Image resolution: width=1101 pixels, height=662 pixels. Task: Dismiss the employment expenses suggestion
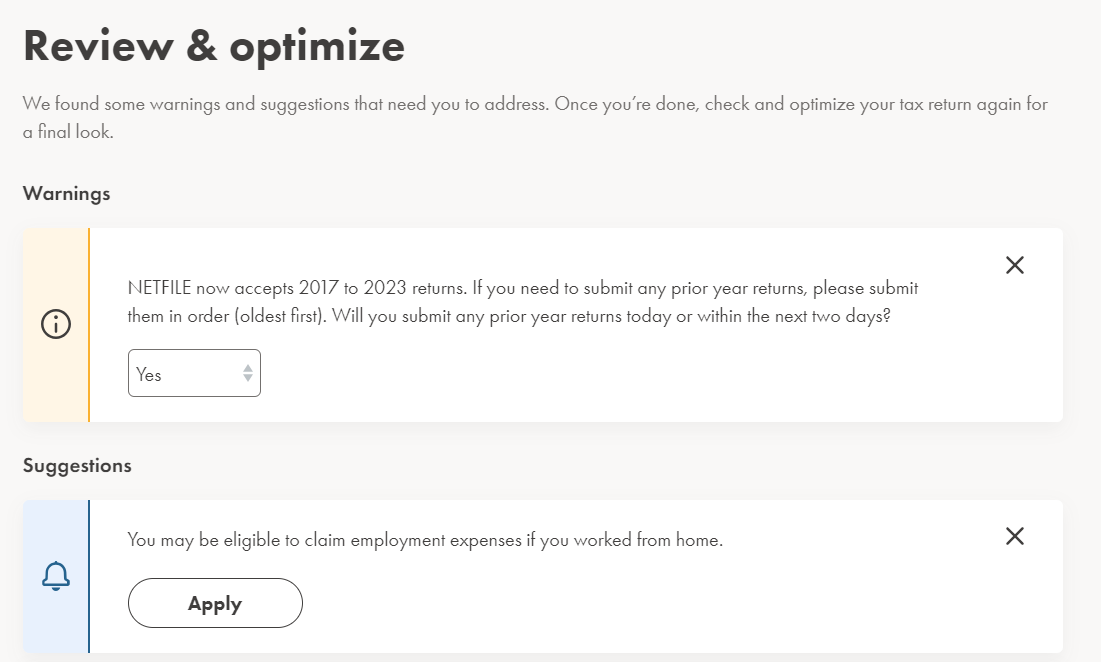pyautogui.click(x=1015, y=536)
